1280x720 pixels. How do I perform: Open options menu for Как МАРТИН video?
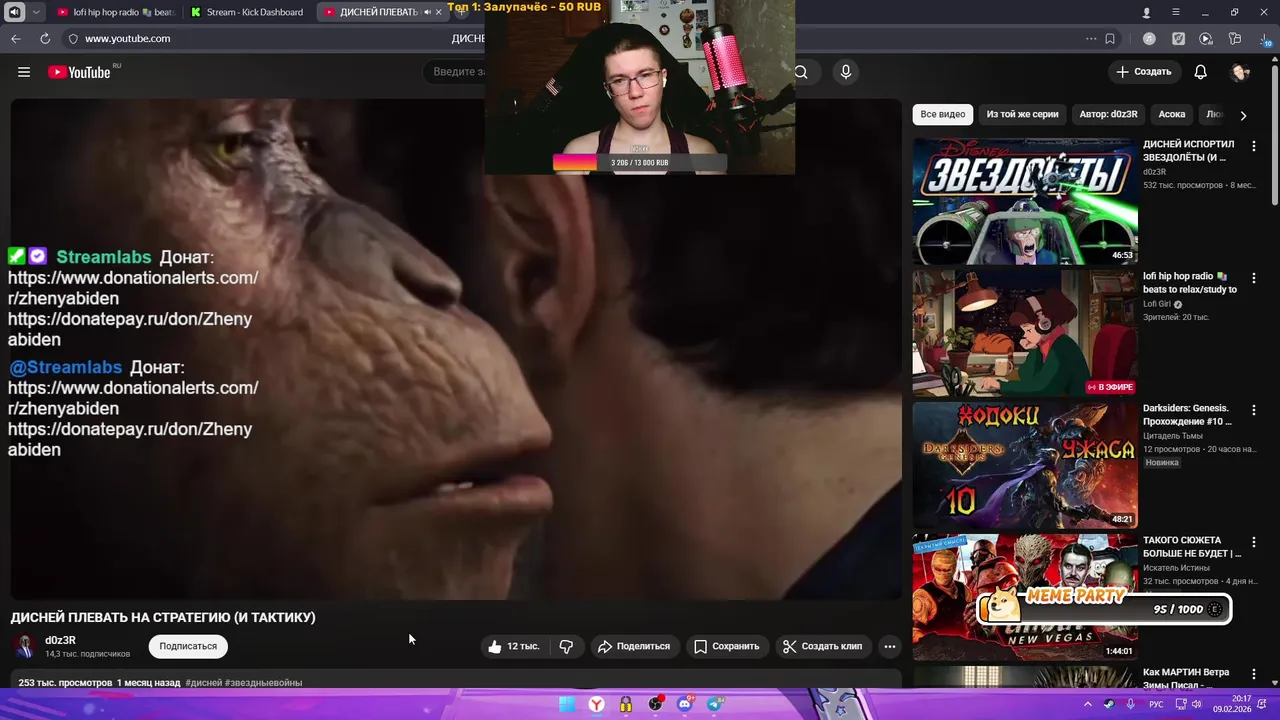pos(1253,674)
